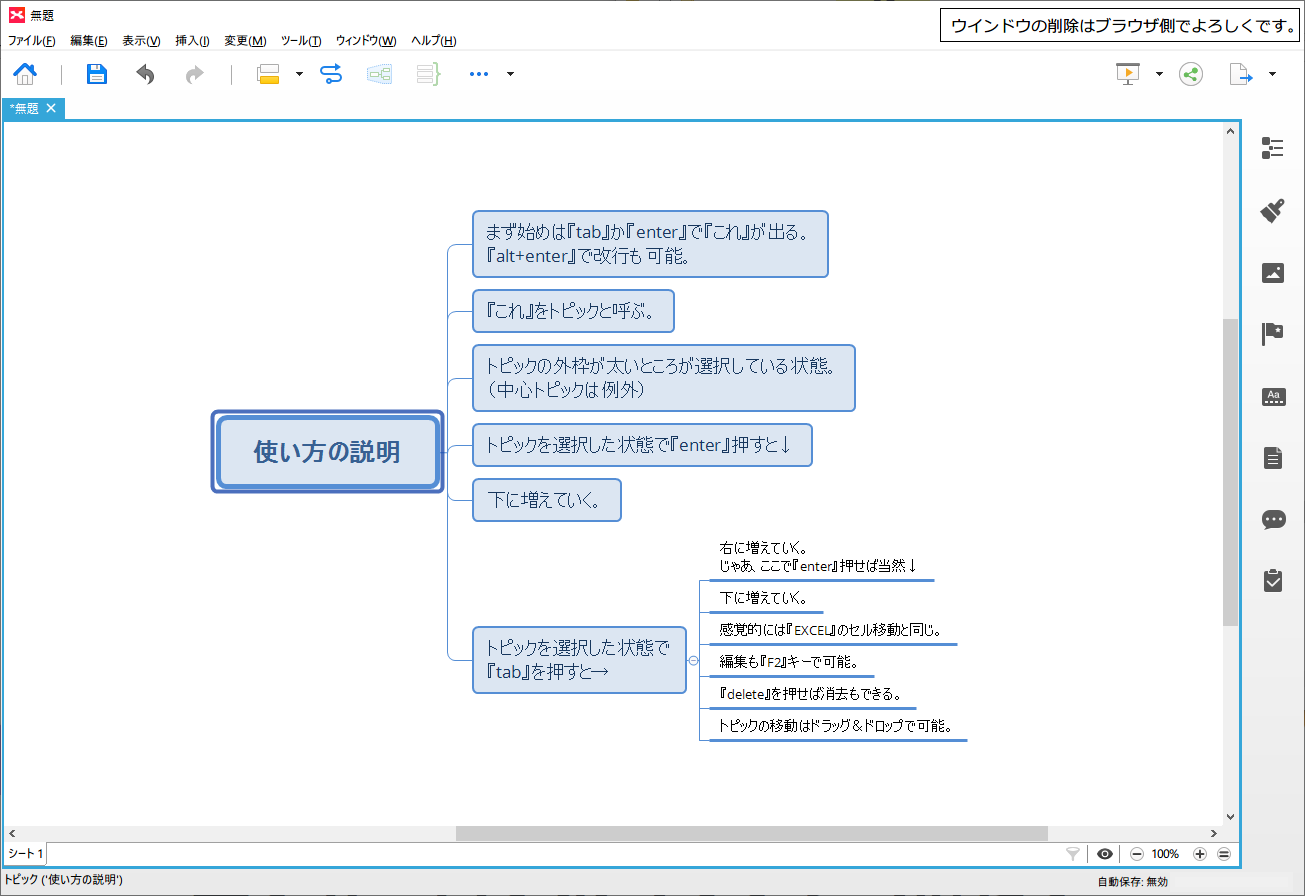Select subtopic 右に増えていく。
This screenshot has width=1305, height=896.
click(x=819, y=557)
